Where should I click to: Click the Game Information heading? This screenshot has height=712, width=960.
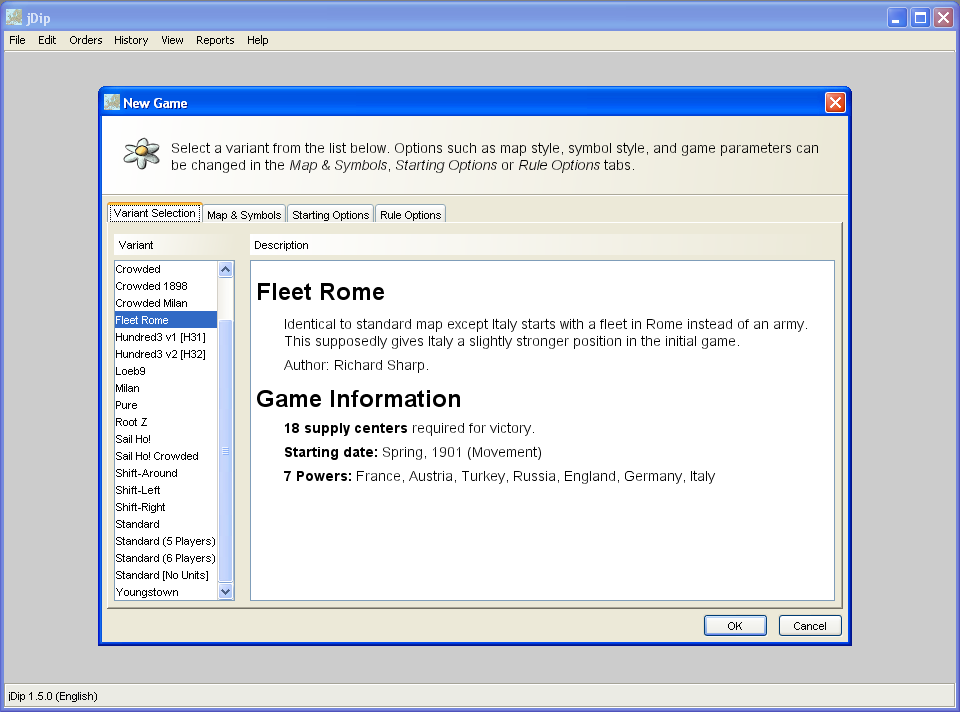(358, 399)
